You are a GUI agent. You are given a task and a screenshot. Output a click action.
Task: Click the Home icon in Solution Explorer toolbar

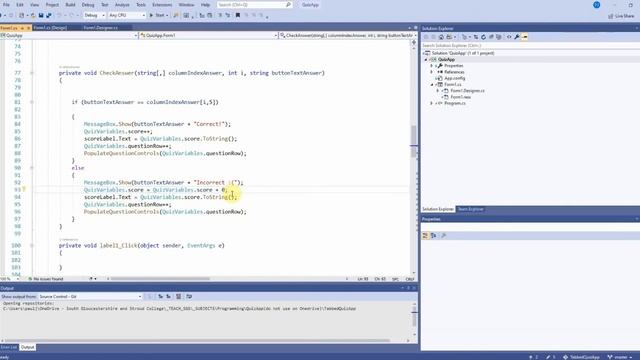point(441,37)
